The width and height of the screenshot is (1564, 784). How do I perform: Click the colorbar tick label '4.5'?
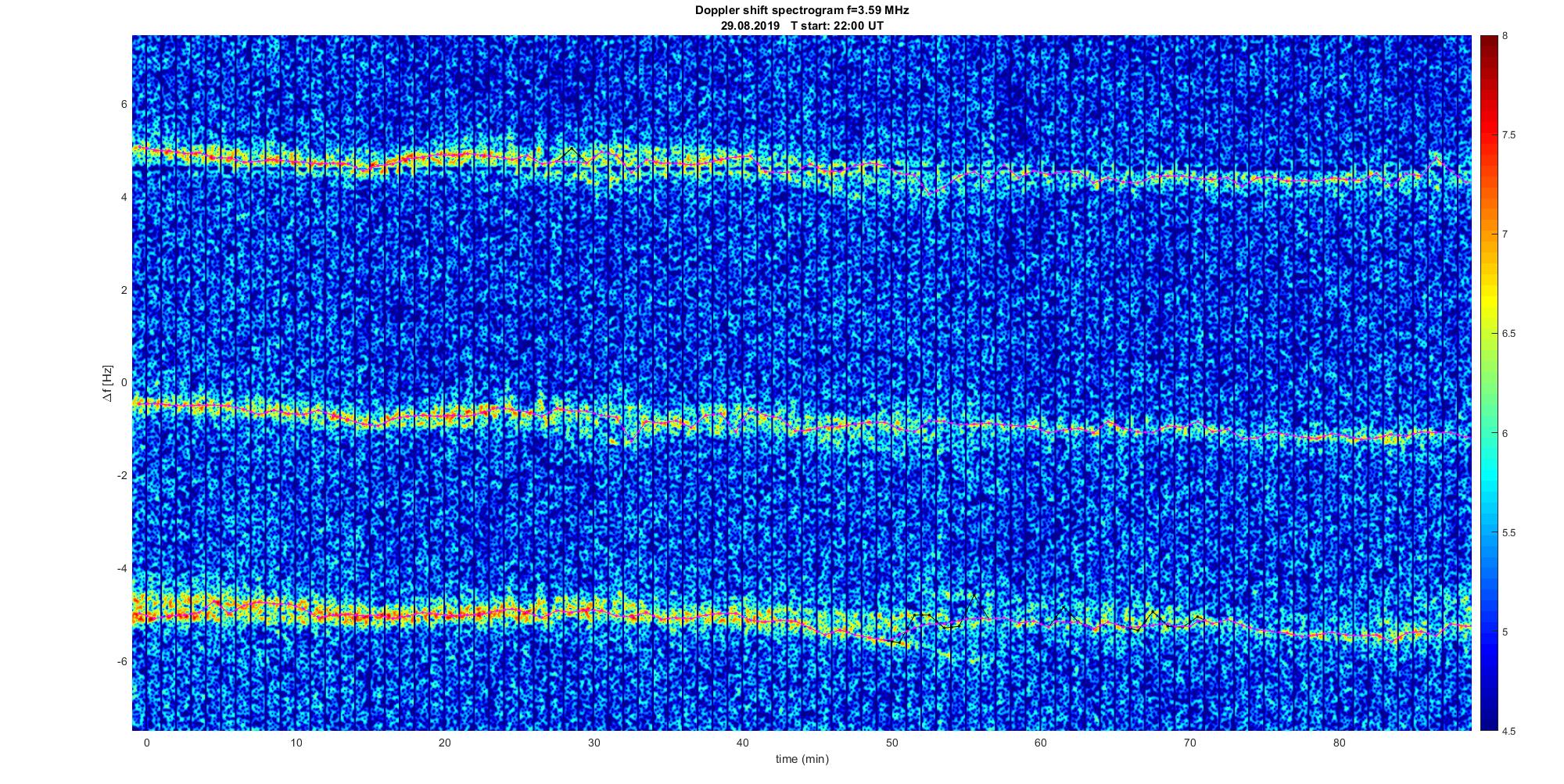(1509, 732)
